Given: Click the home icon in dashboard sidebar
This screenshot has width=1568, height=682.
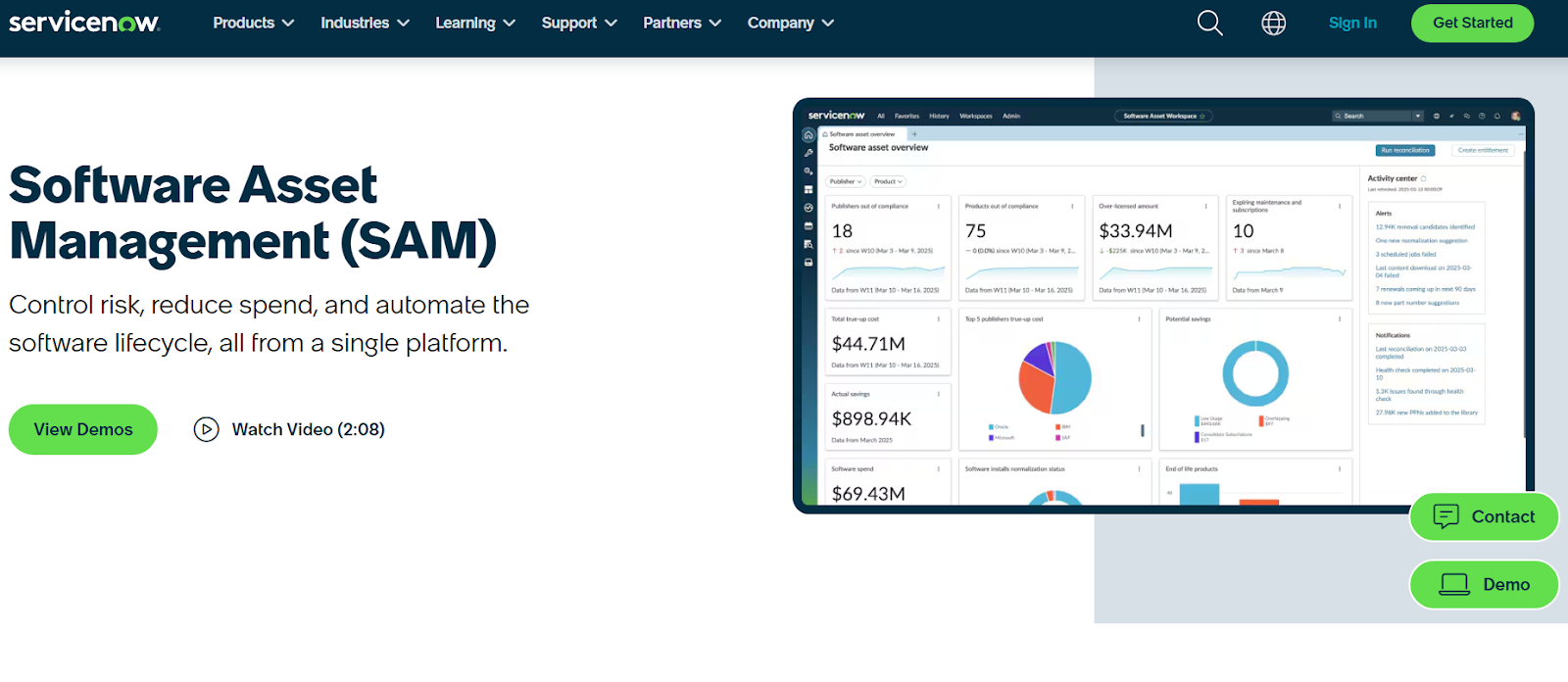Looking at the screenshot, I should click(x=808, y=135).
